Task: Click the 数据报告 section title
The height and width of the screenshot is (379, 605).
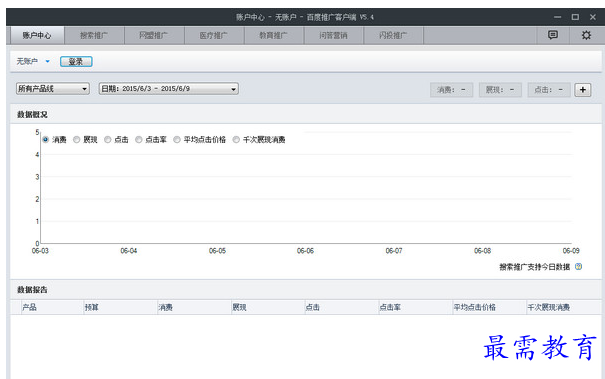Action: tap(32, 290)
